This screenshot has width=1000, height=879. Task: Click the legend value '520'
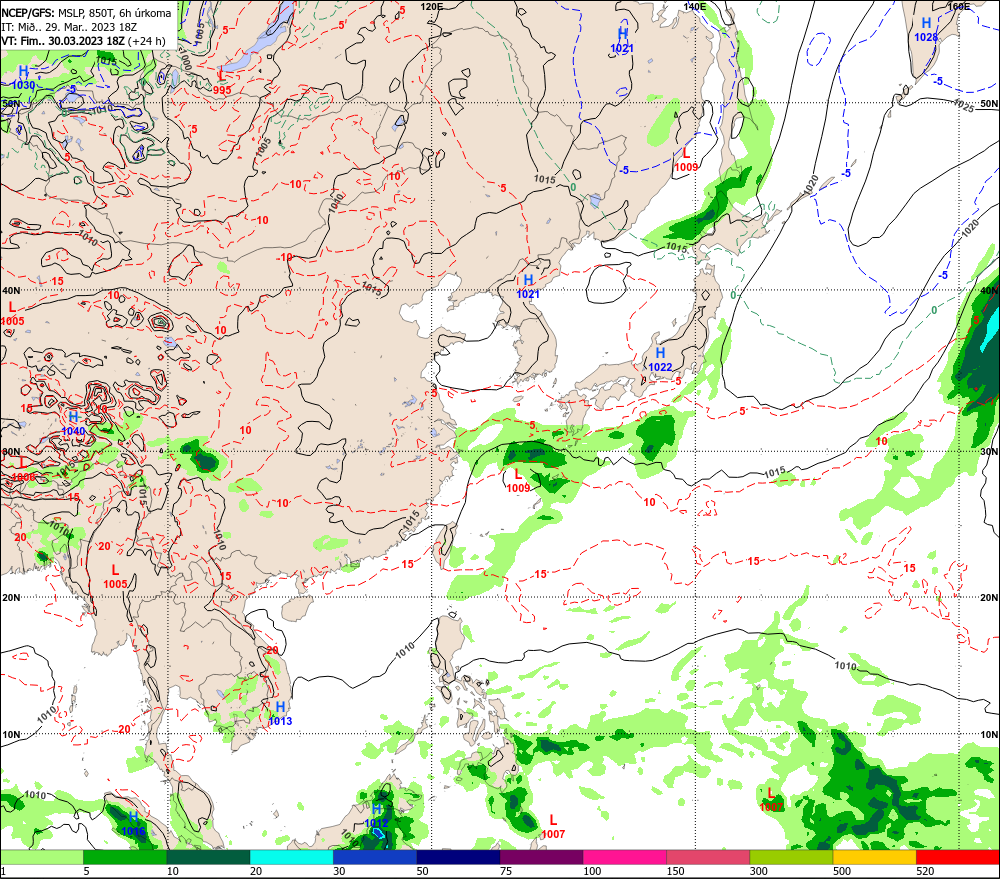coord(925,871)
